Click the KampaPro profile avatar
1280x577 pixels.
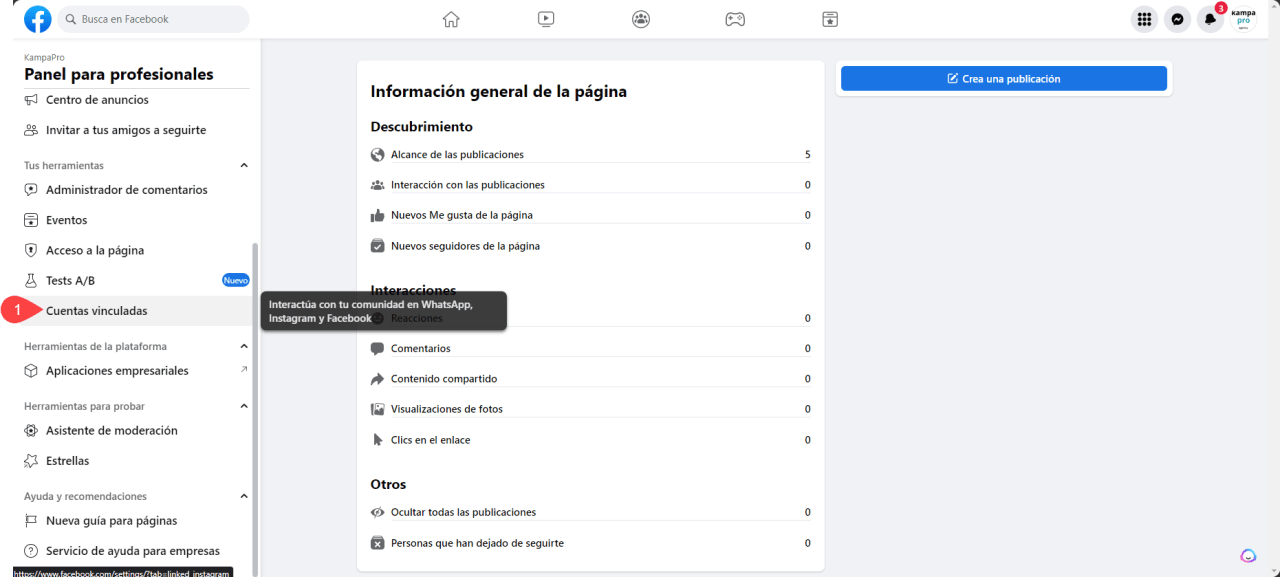point(1243,19)
